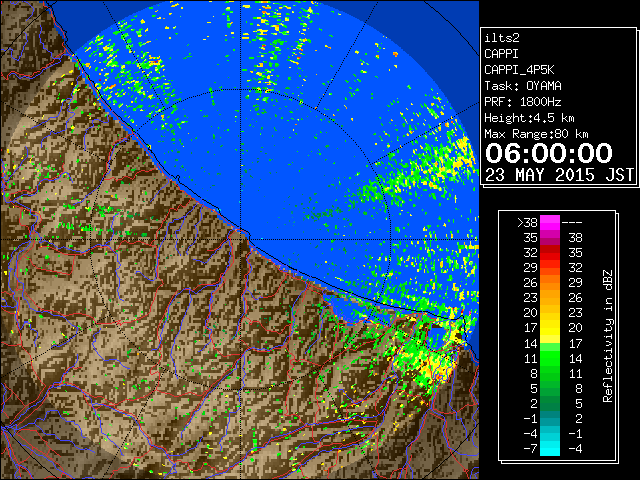Click the 06:00:00 timestamp
The image size is (640, 480).
pos(549,153)
